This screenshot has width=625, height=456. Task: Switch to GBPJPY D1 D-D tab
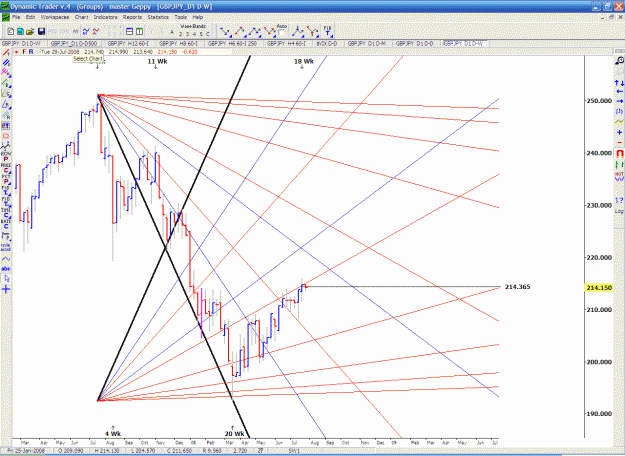[x=414, y=43]
